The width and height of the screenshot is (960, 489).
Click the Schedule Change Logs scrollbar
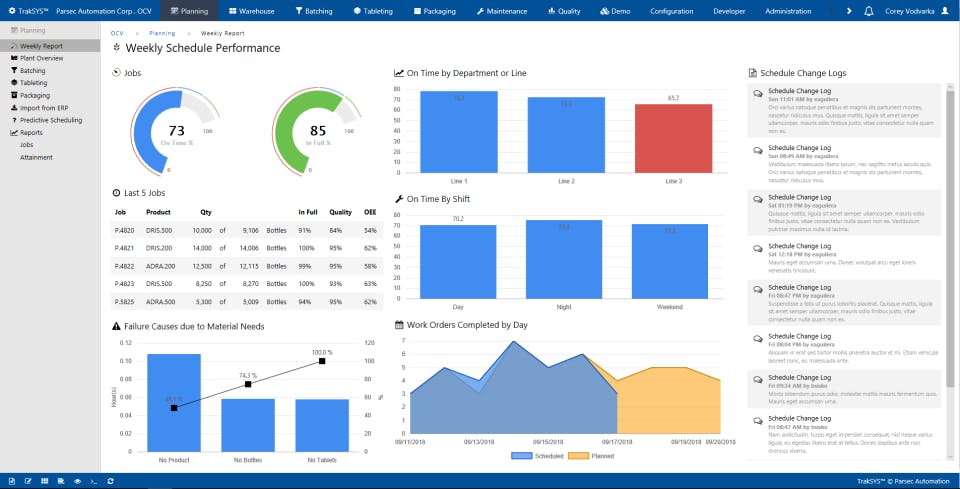coord(950,239)
